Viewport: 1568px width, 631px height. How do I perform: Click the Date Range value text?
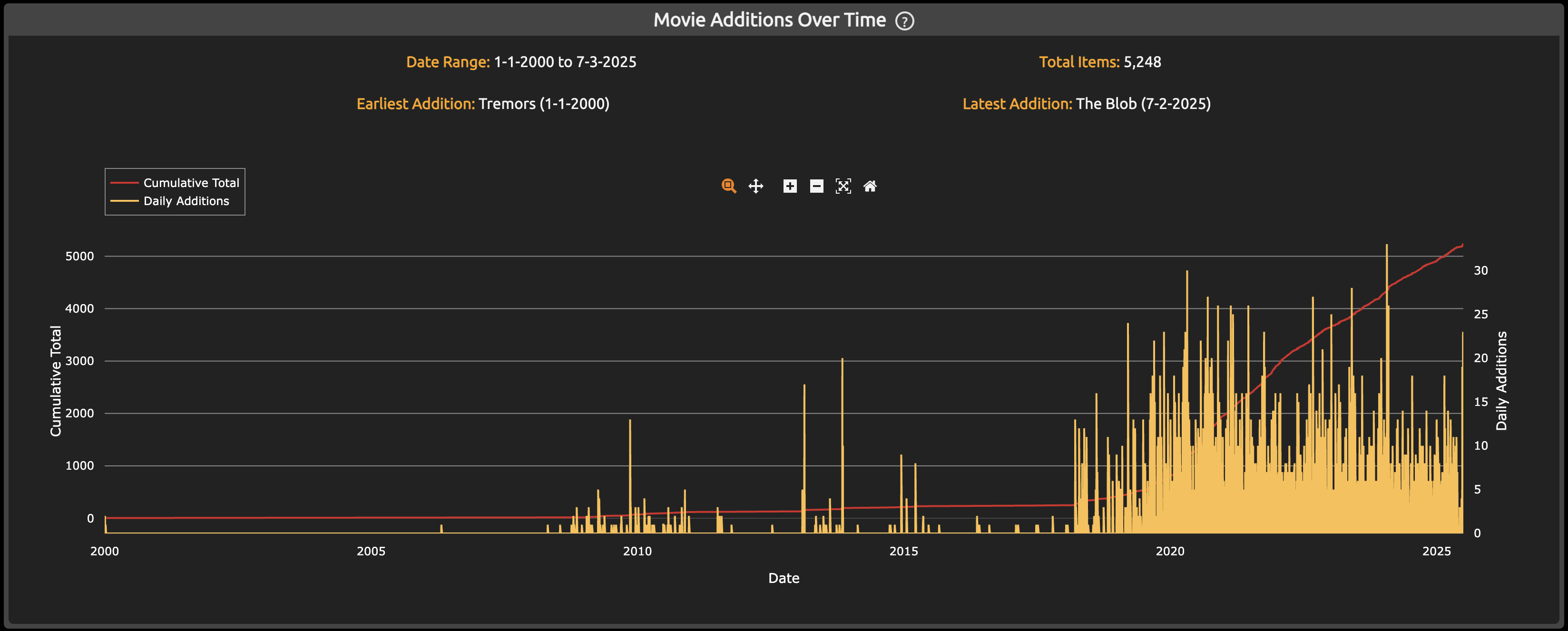tap(564, 62)
